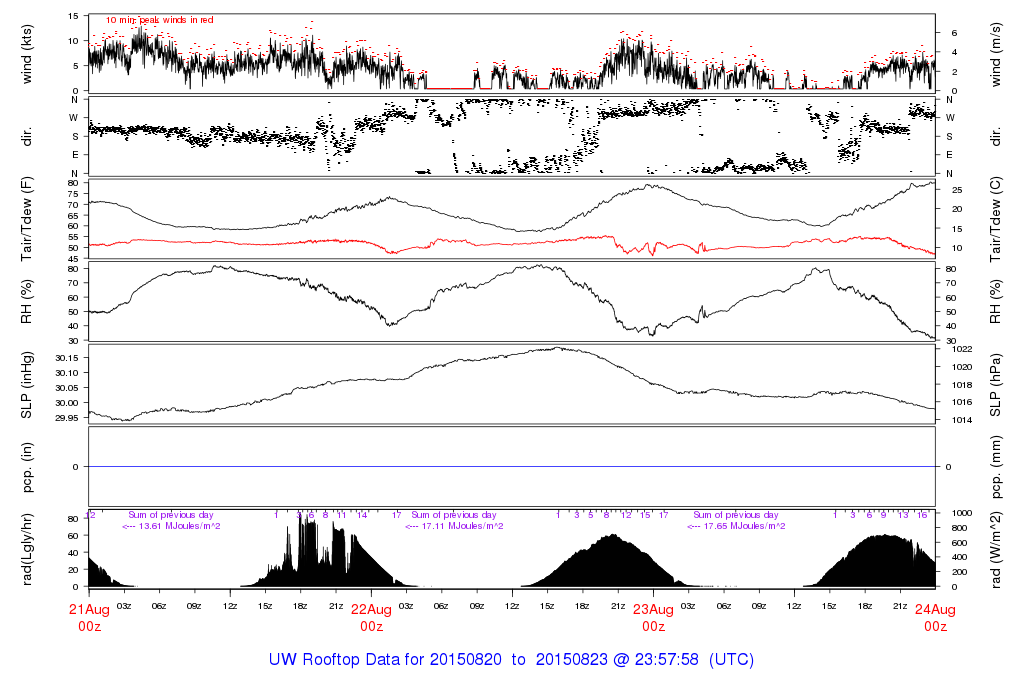Click the 22Aug 00z date marker
The height and width of the screenshot is (700, 1024).
371,617
